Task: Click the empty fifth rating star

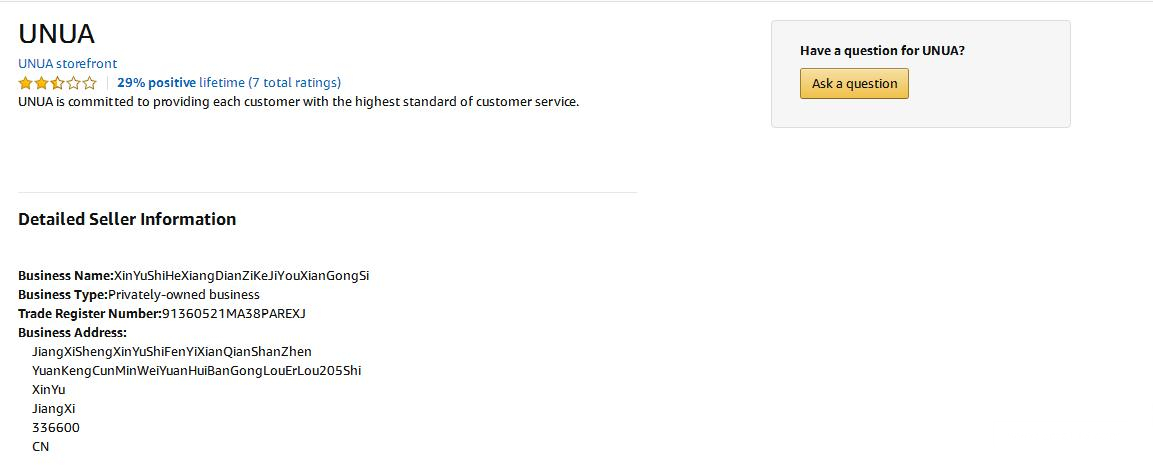Action: [x=90, y=83]
